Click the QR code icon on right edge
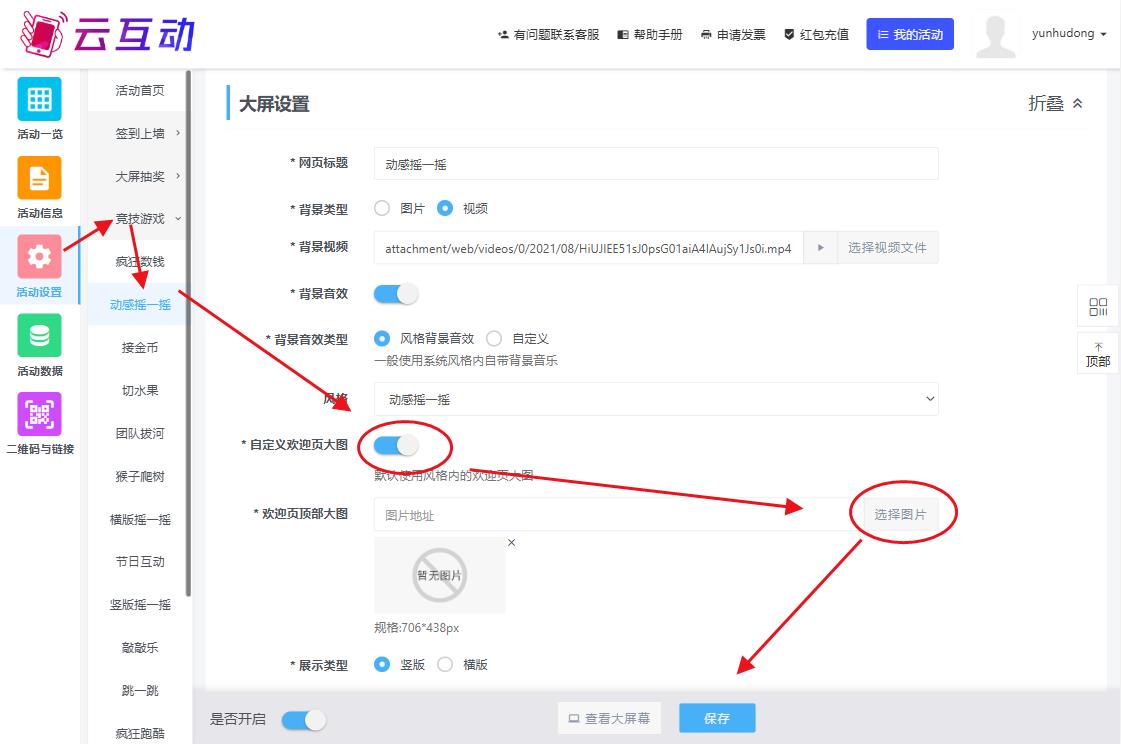This screenshot has height=744, width=1121. [1098, 307]
